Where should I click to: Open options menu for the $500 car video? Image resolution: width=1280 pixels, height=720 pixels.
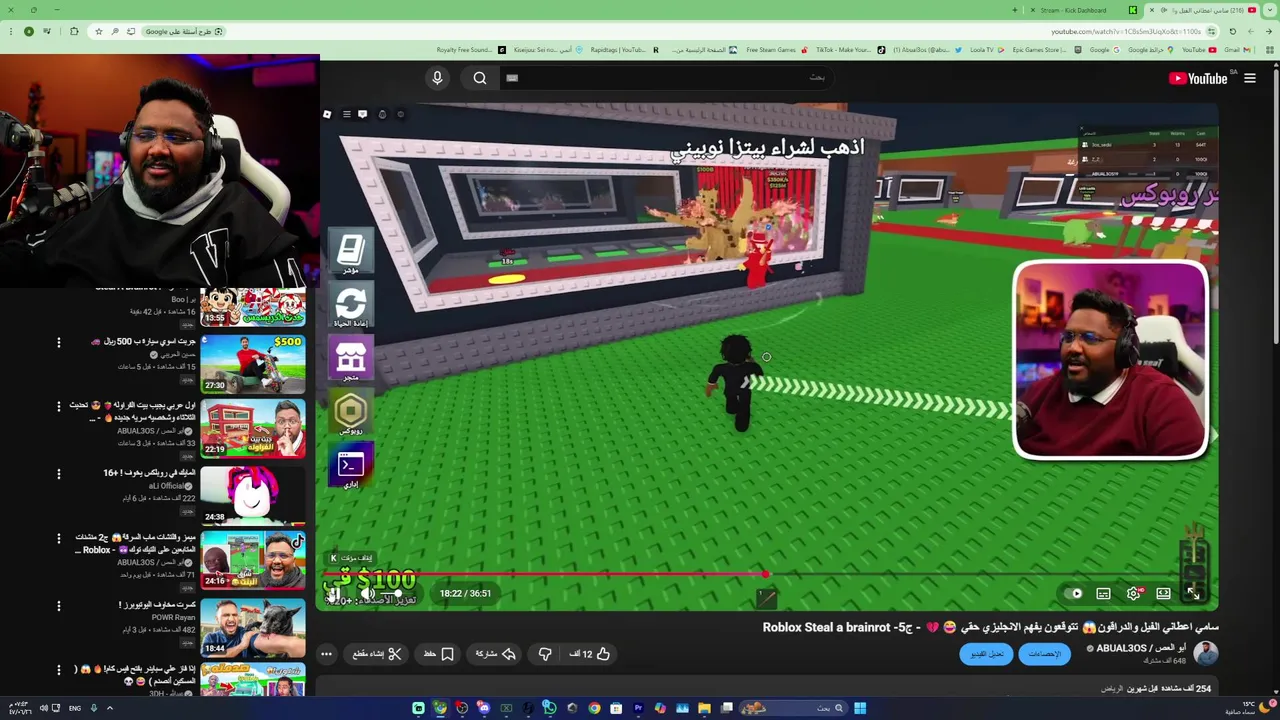[x=58, y=343]
